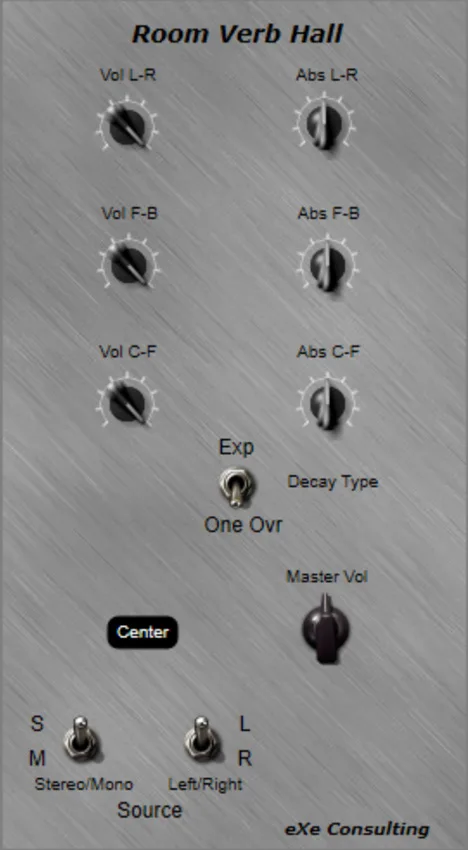Click the M label for mono
This screenshot has height=850, width=468.
pyautogui.click(x=37, y=759)
